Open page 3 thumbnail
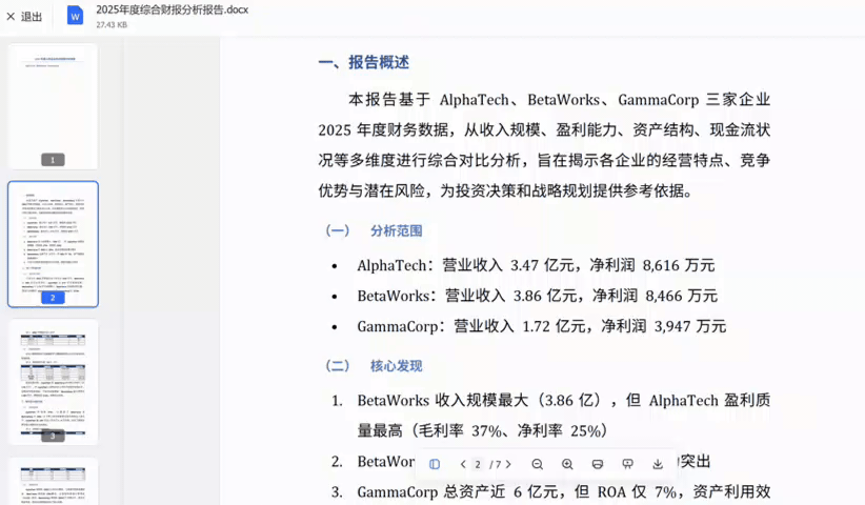865x505 pixels. coord(53,382)
